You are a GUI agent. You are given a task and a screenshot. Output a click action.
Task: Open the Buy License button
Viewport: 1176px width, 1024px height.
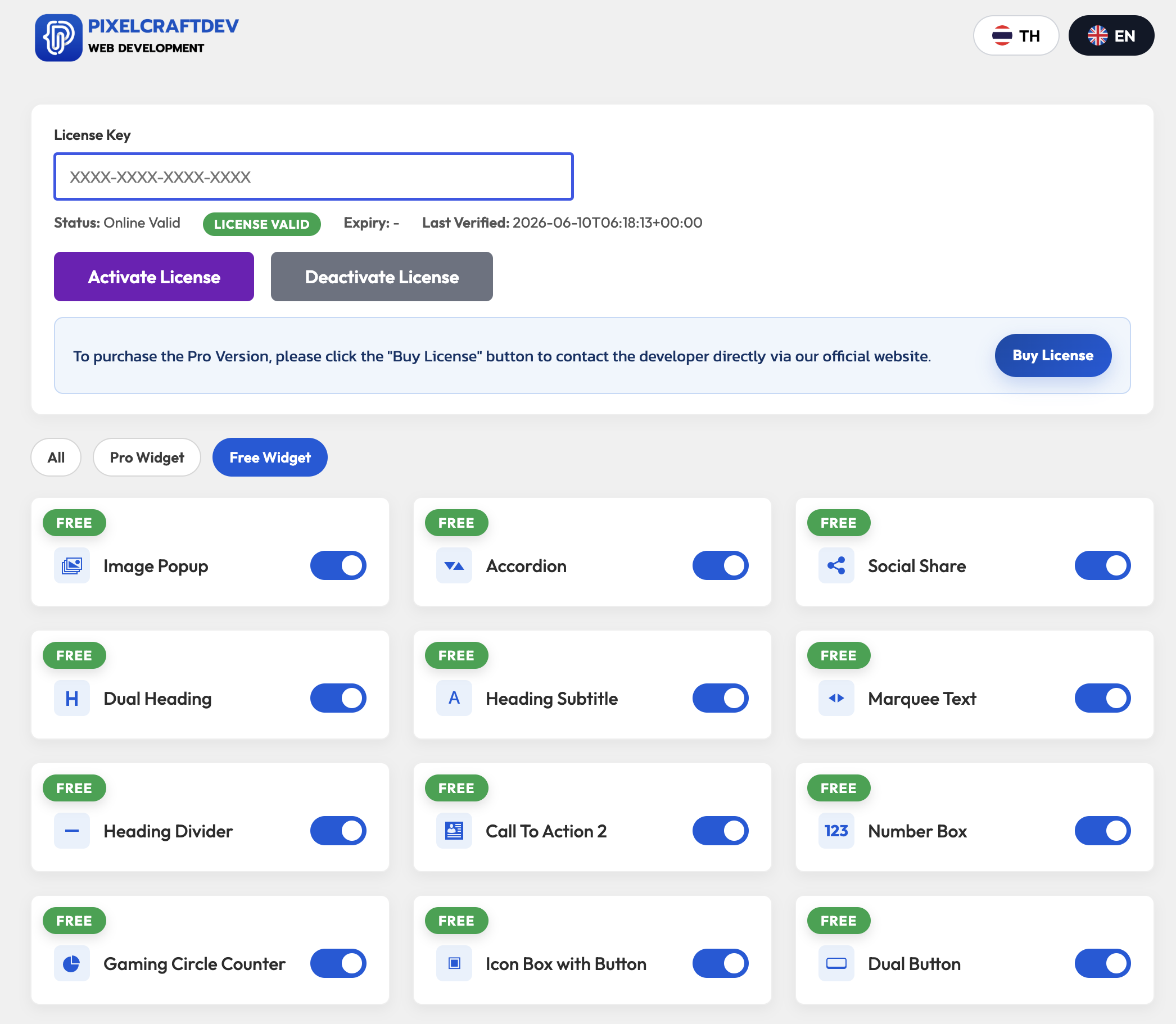pyautogui.click(x=1052, y=355)
